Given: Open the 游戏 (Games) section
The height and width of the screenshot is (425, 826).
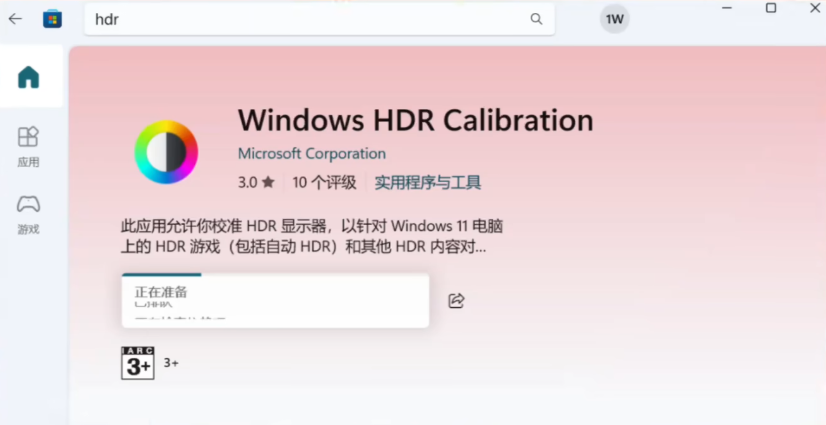Looking at the screenshot, I should point(29,213).
